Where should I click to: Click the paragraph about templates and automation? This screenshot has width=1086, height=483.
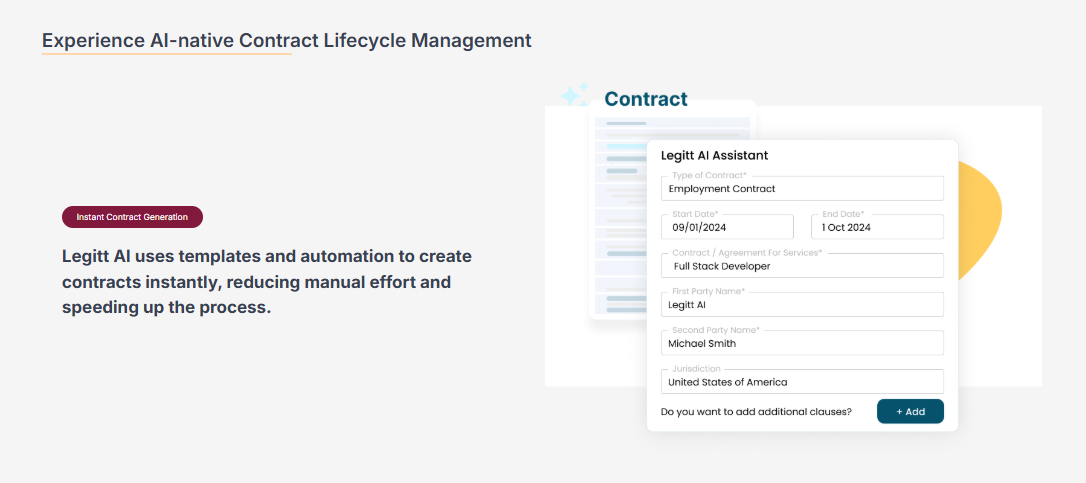pos(266,282)
